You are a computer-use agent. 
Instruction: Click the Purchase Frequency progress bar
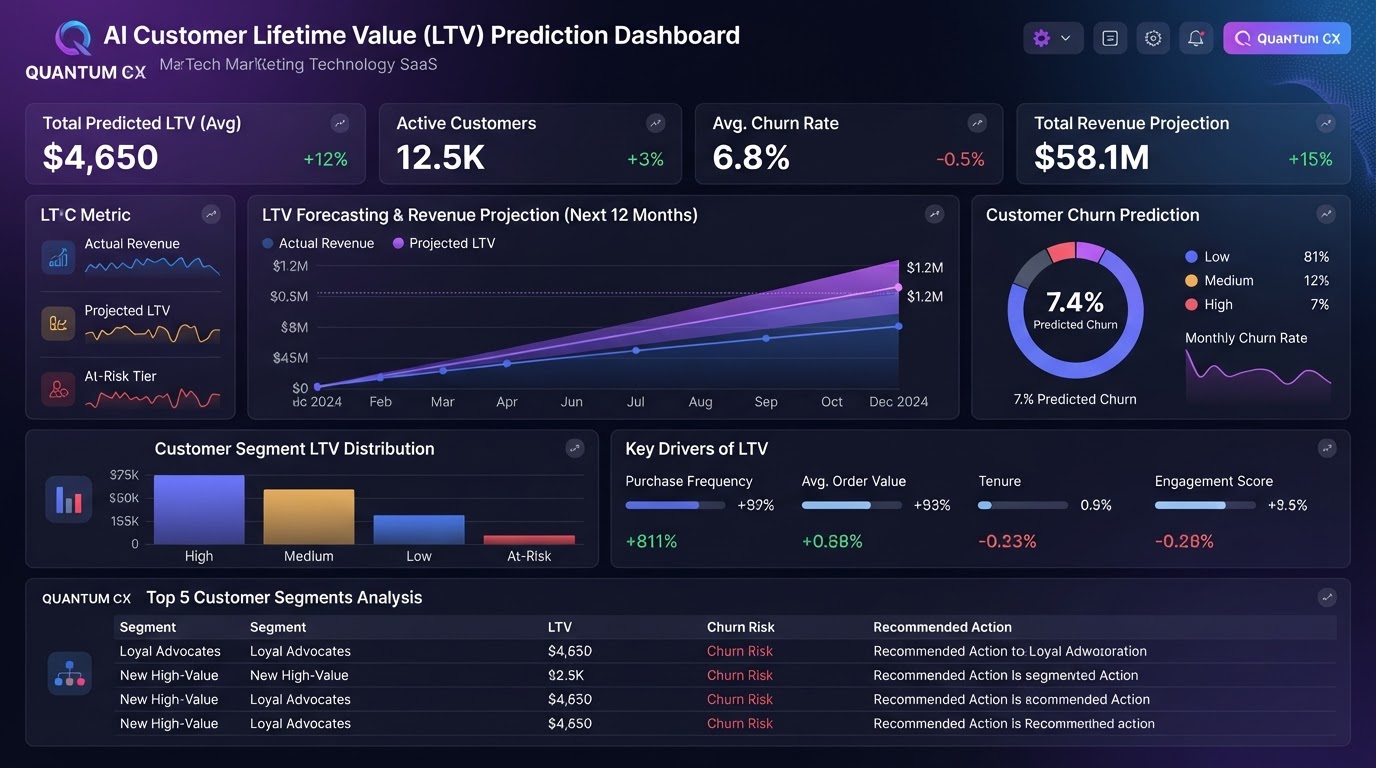675,505
